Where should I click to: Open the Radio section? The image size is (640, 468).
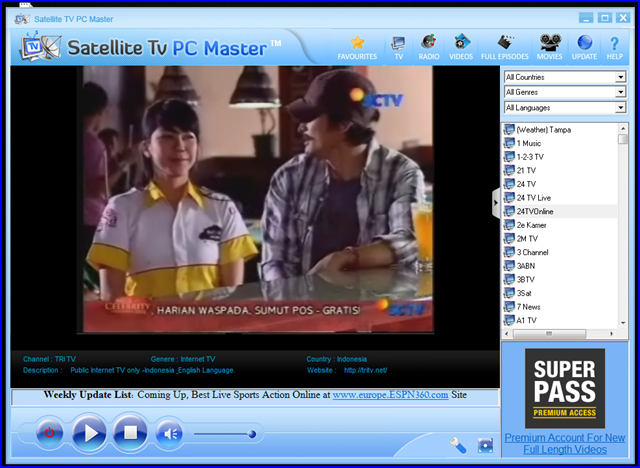[429, 48]
